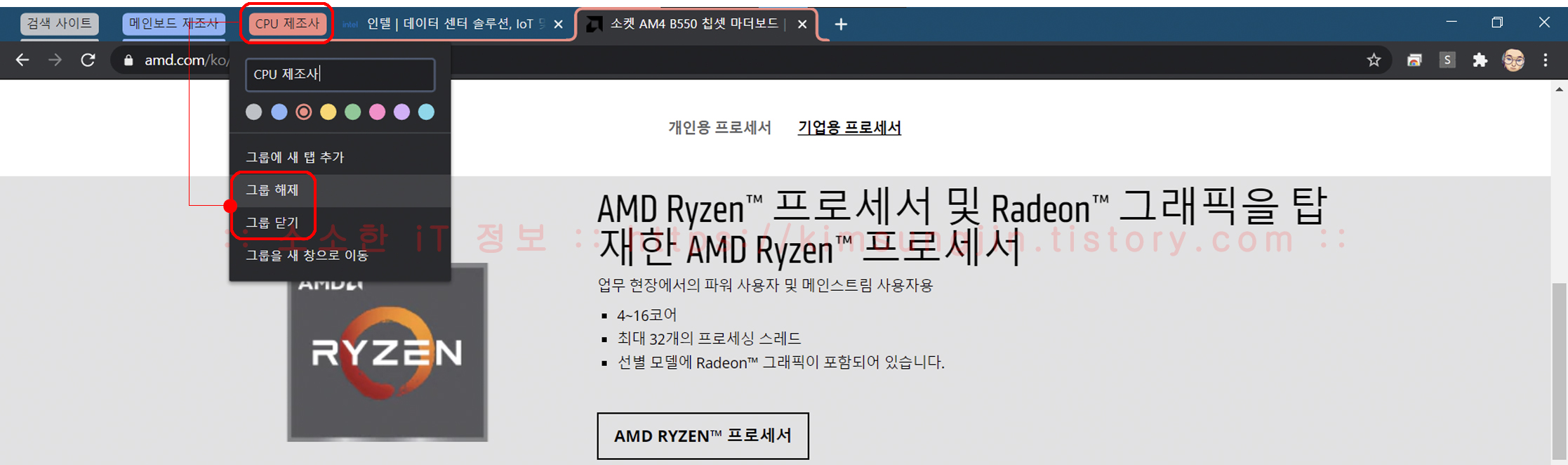
Task: Select the grey group color
Action: click(x=254, y=112)
